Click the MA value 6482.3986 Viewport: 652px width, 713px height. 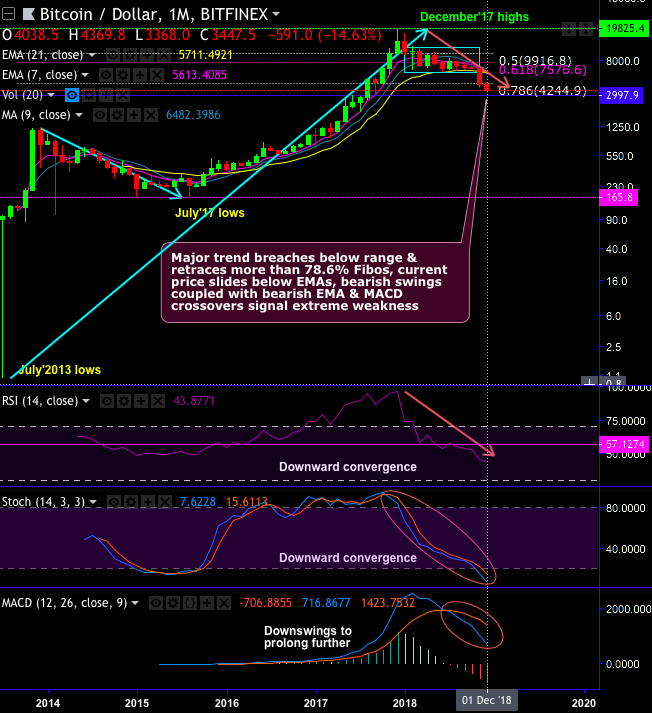coord(193,115)
